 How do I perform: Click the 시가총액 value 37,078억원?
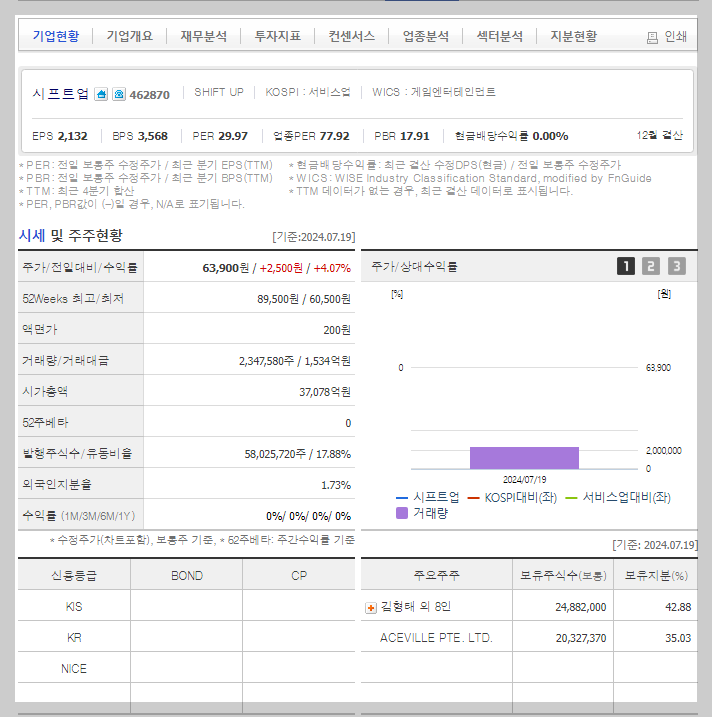point(325,392)
